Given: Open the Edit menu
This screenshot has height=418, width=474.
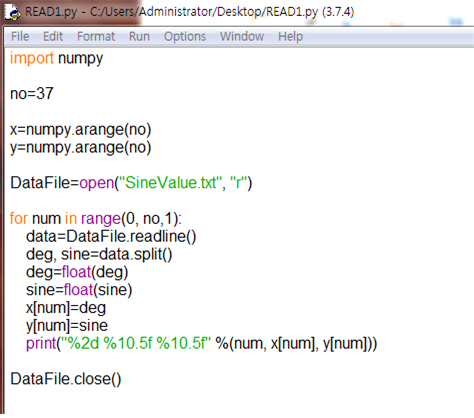Looking at the screenshot, I should [x=53, y=36].
